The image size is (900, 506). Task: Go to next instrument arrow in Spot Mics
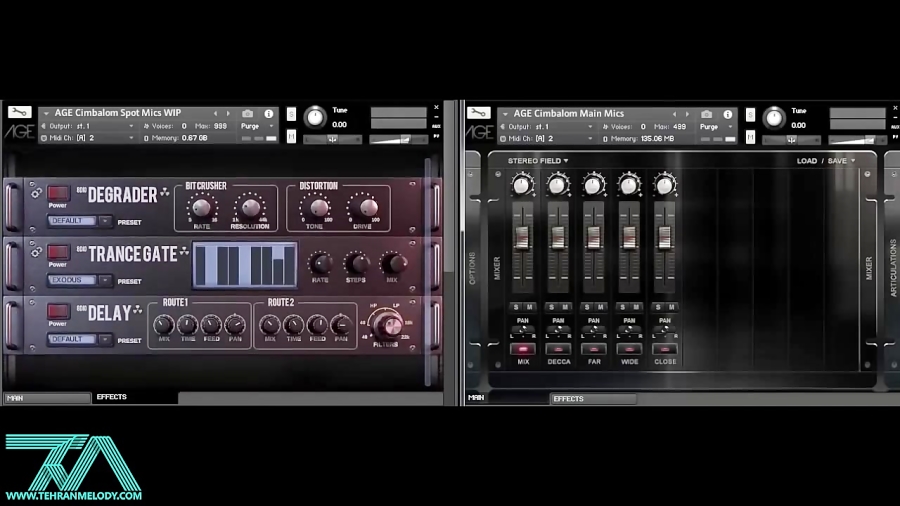[x=228, y=114]
